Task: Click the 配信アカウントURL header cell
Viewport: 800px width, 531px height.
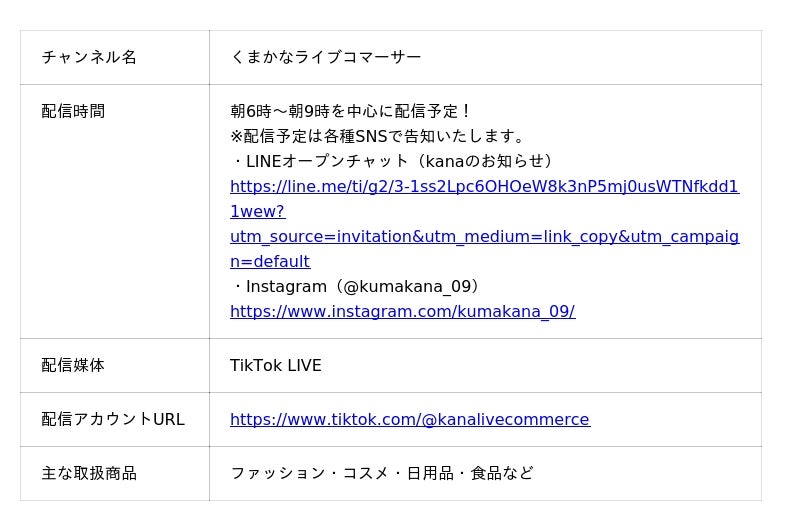Action: pyautogui.click(x=115, y=419)
